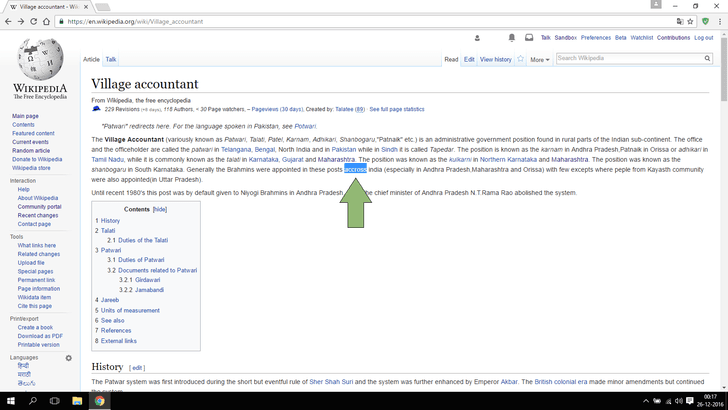Open the Sandbox link

566,38
